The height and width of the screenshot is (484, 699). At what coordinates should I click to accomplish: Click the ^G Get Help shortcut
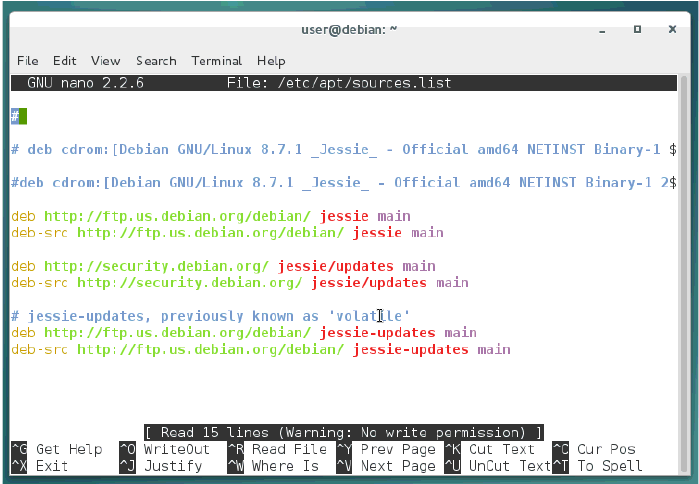click(x=57, y=449)
